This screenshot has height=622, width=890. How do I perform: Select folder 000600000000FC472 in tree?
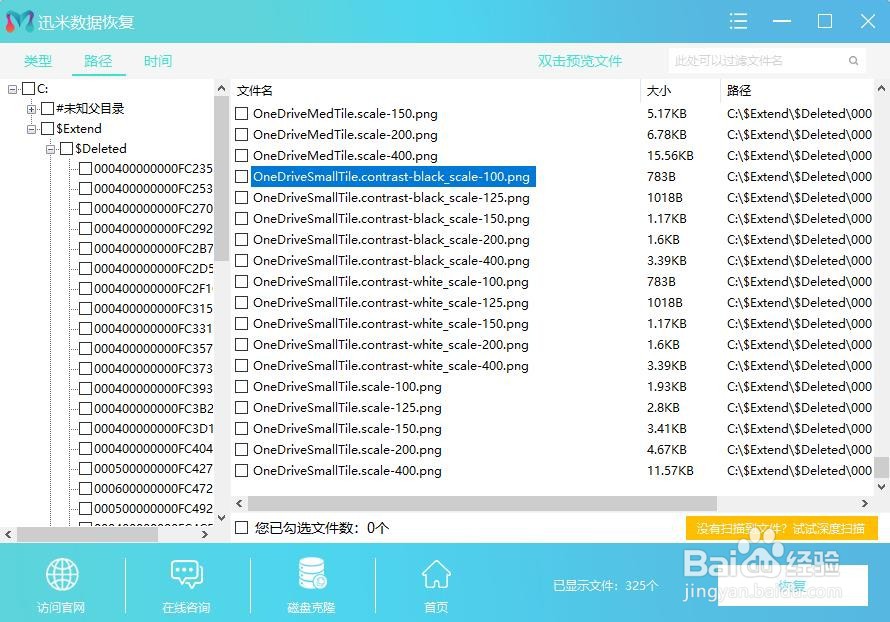pyautogui.click(x=153, y=489)
